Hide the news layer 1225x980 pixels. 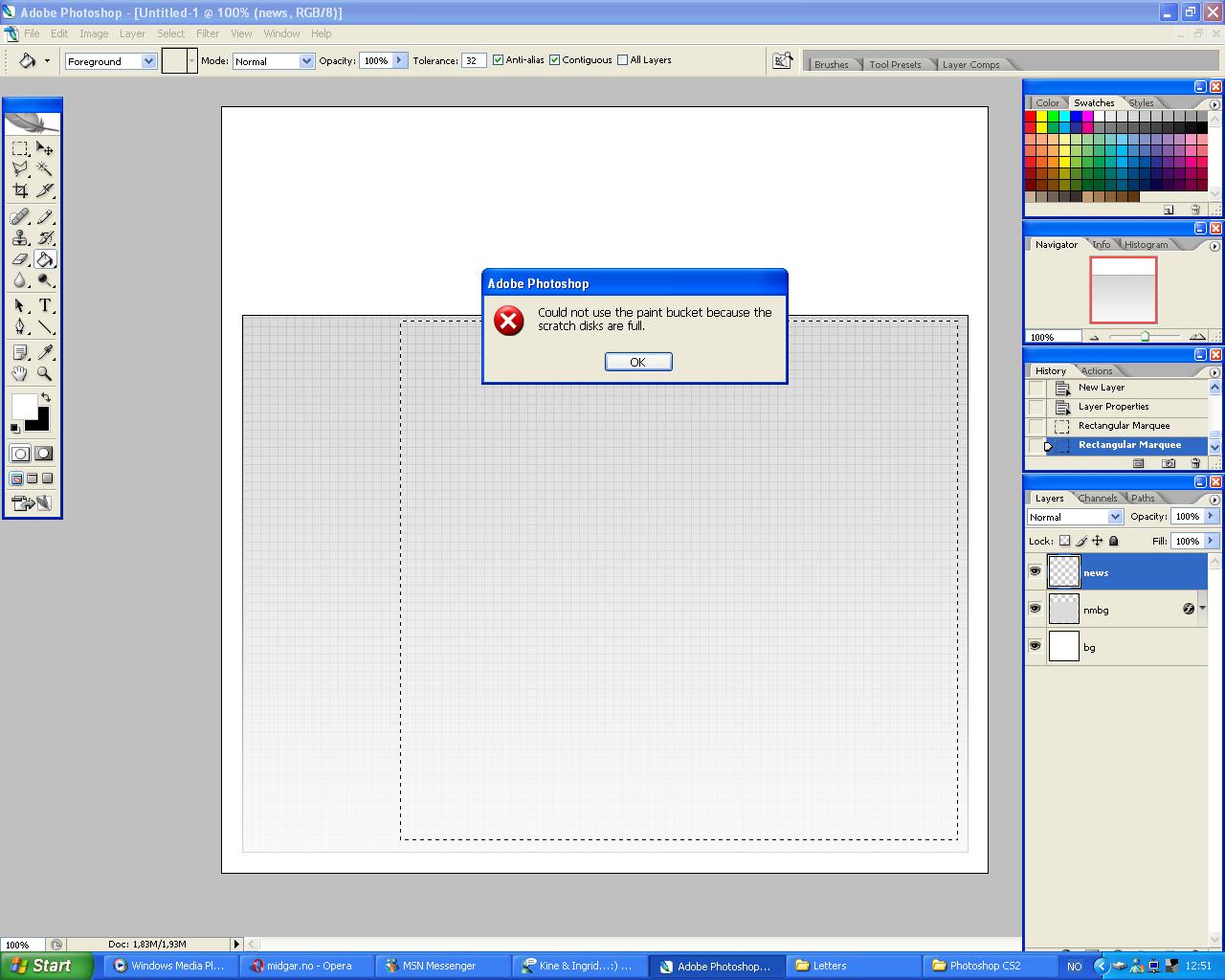click(x=1035, y=571)
